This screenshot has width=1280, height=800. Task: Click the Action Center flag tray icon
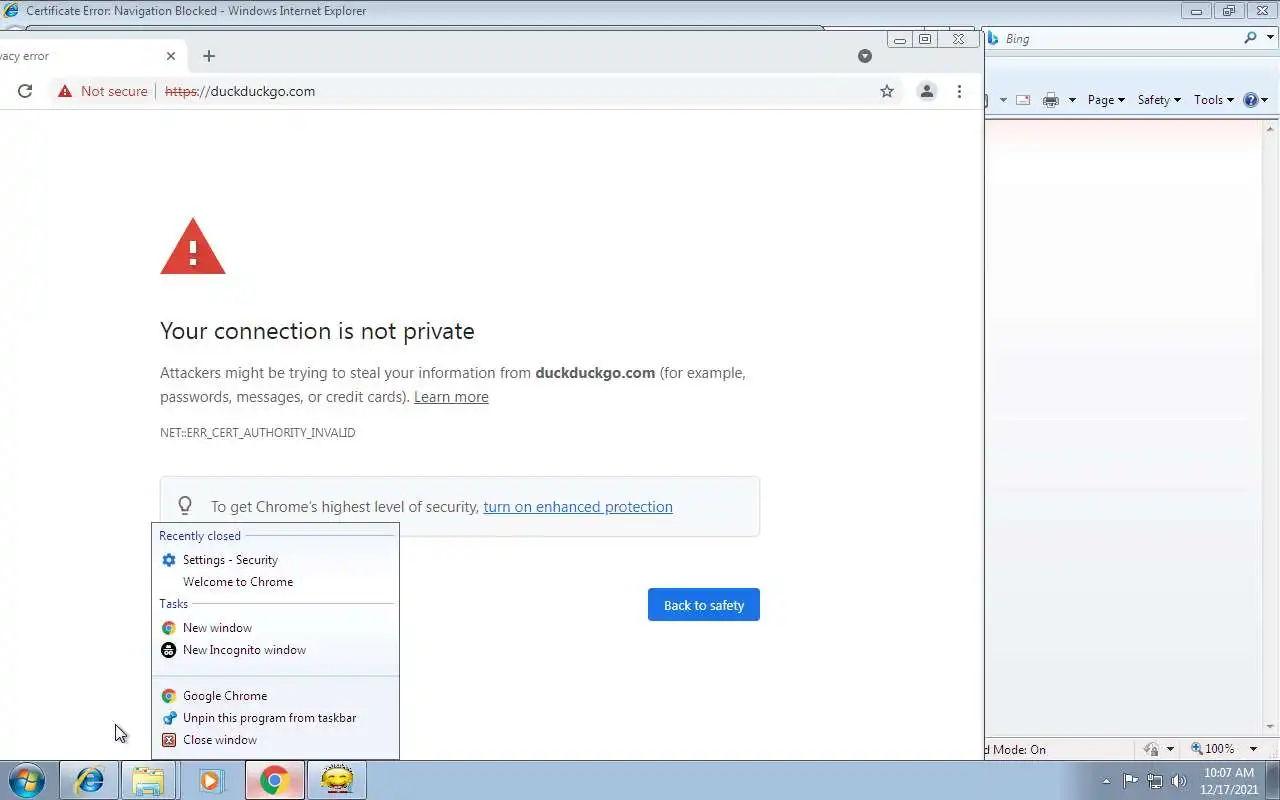pos(1131,781)
